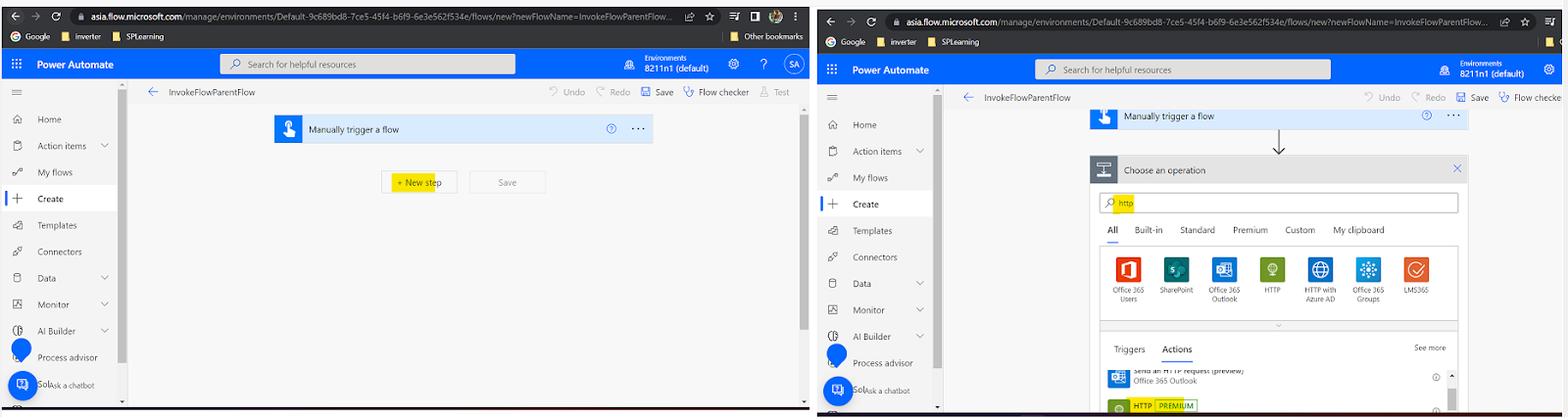This screenshot has width=1568, height=417.
Task: Bookmark this page with the star, left browser
Action: (x=710, y=17)
